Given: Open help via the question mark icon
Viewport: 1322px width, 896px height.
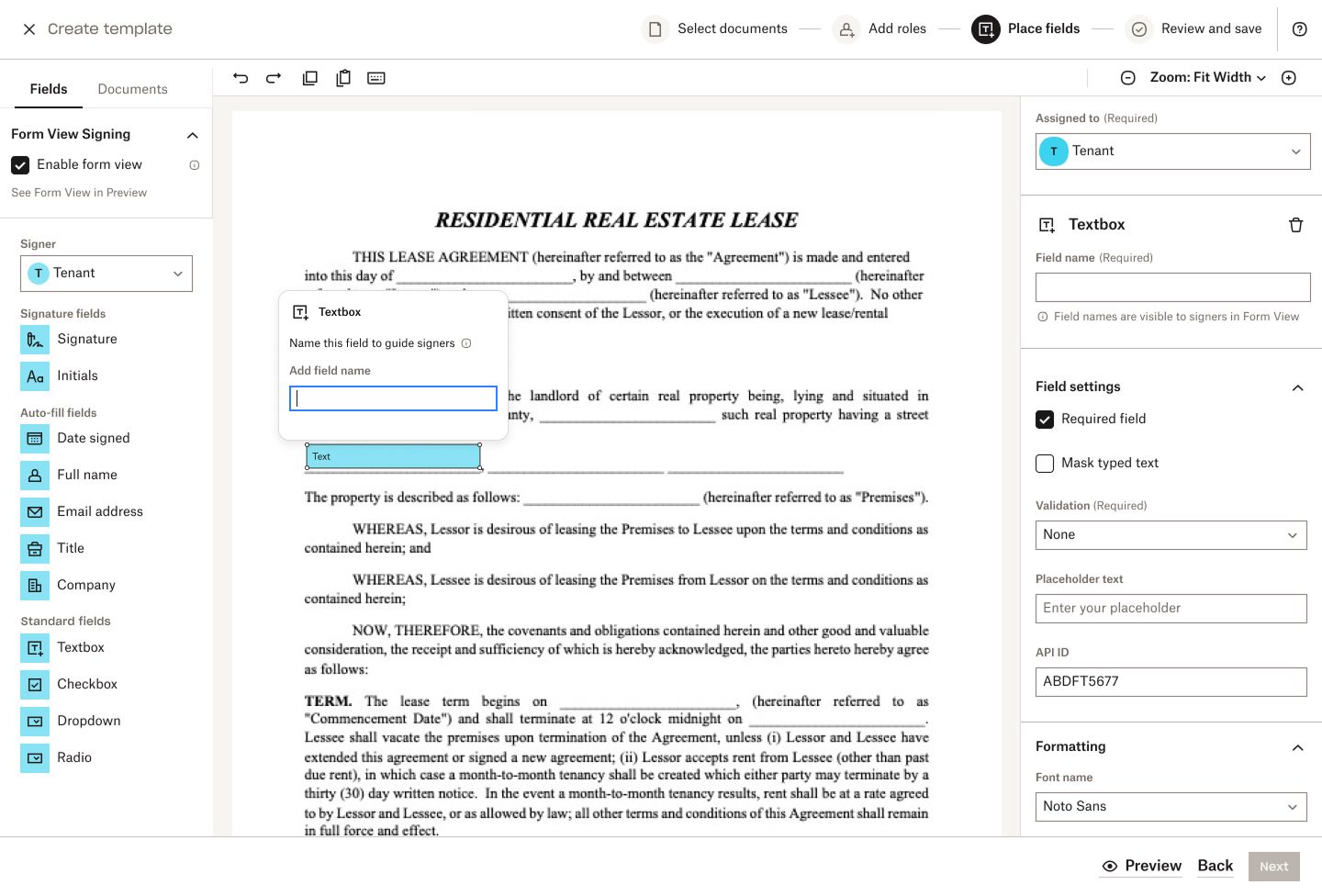Looking at the screenshot, I should click(x=1299, y=28).
